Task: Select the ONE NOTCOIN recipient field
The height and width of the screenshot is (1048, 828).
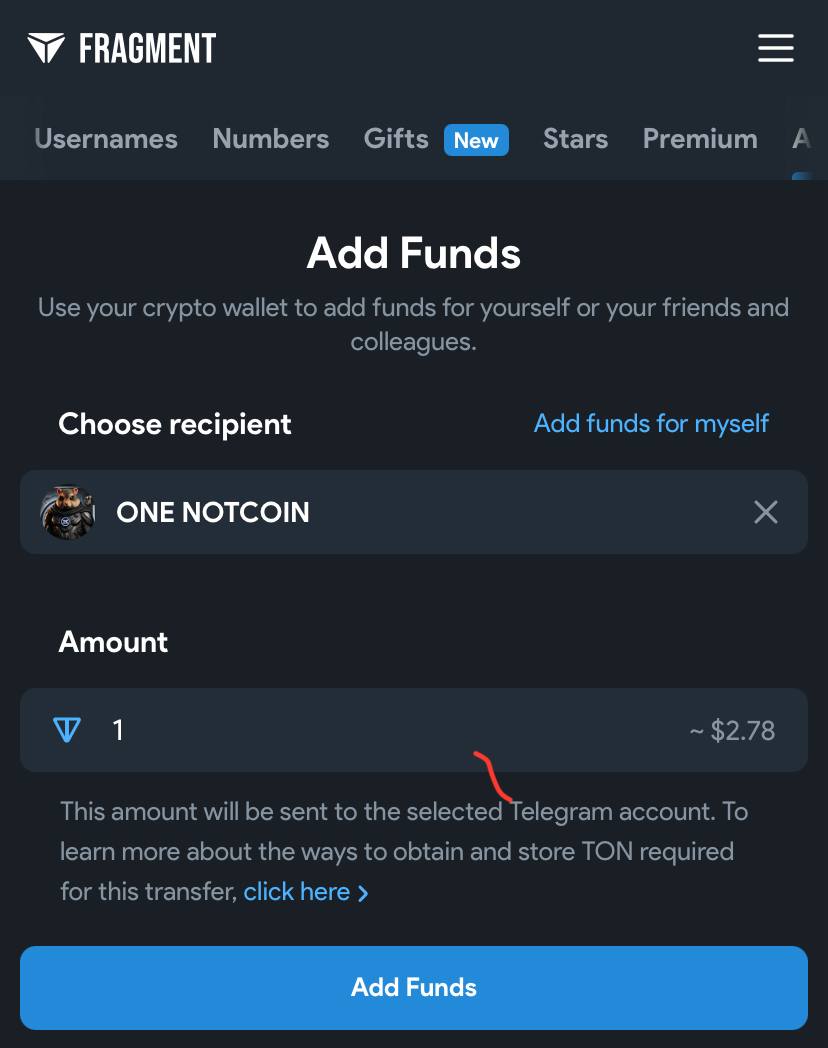Action: click(x=414, y=512)
